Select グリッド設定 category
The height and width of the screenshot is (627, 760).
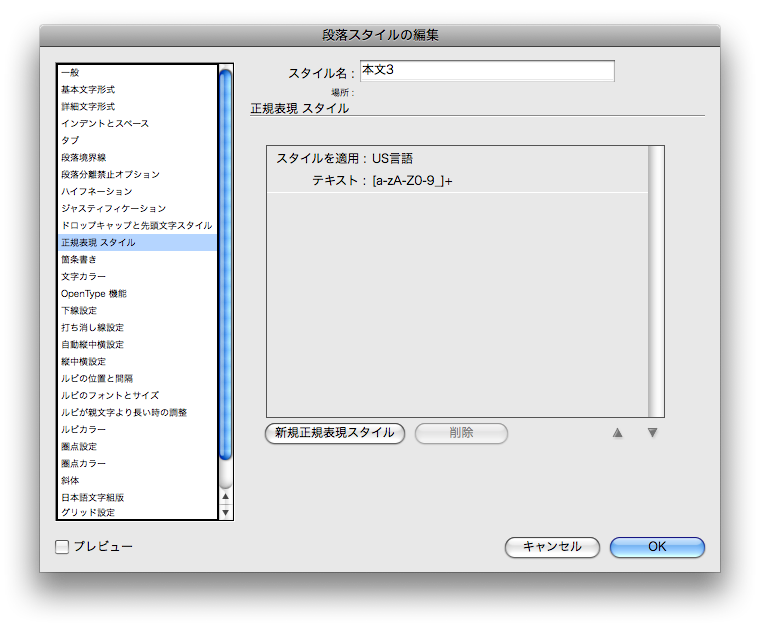[x=138, y=513]
